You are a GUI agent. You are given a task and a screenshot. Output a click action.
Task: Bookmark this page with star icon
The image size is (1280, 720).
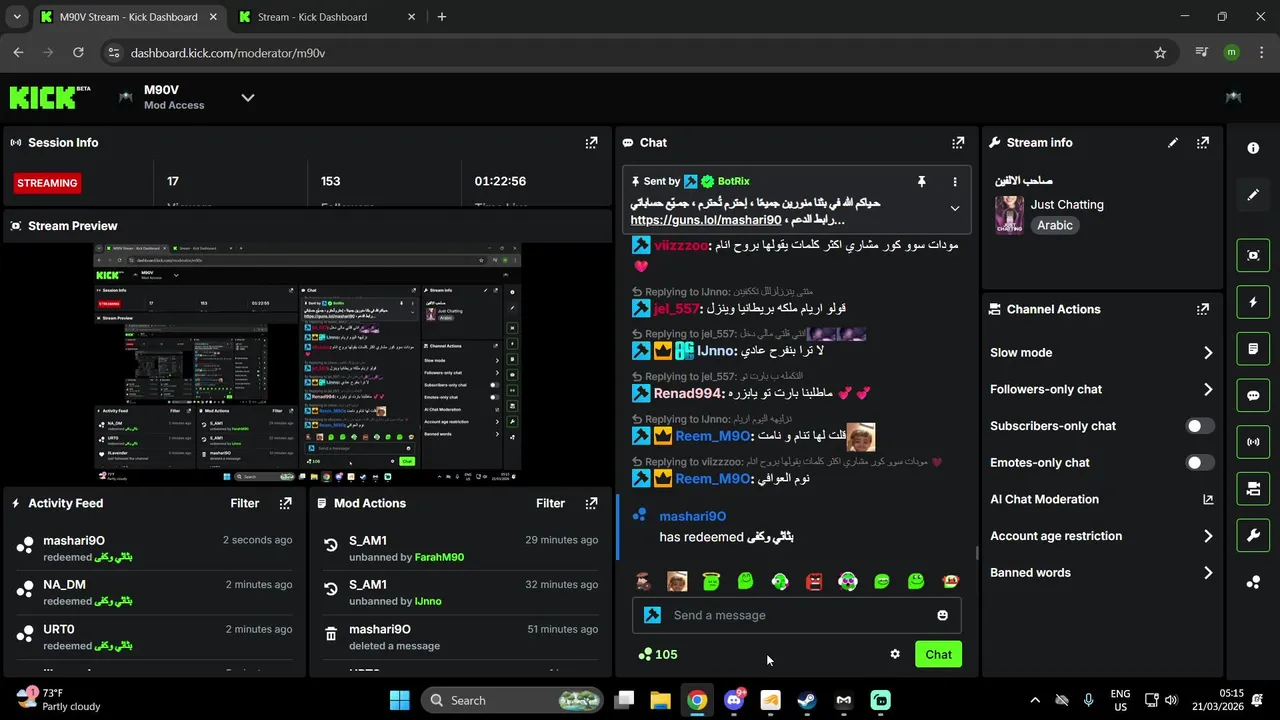click(x=1160, y=53)
